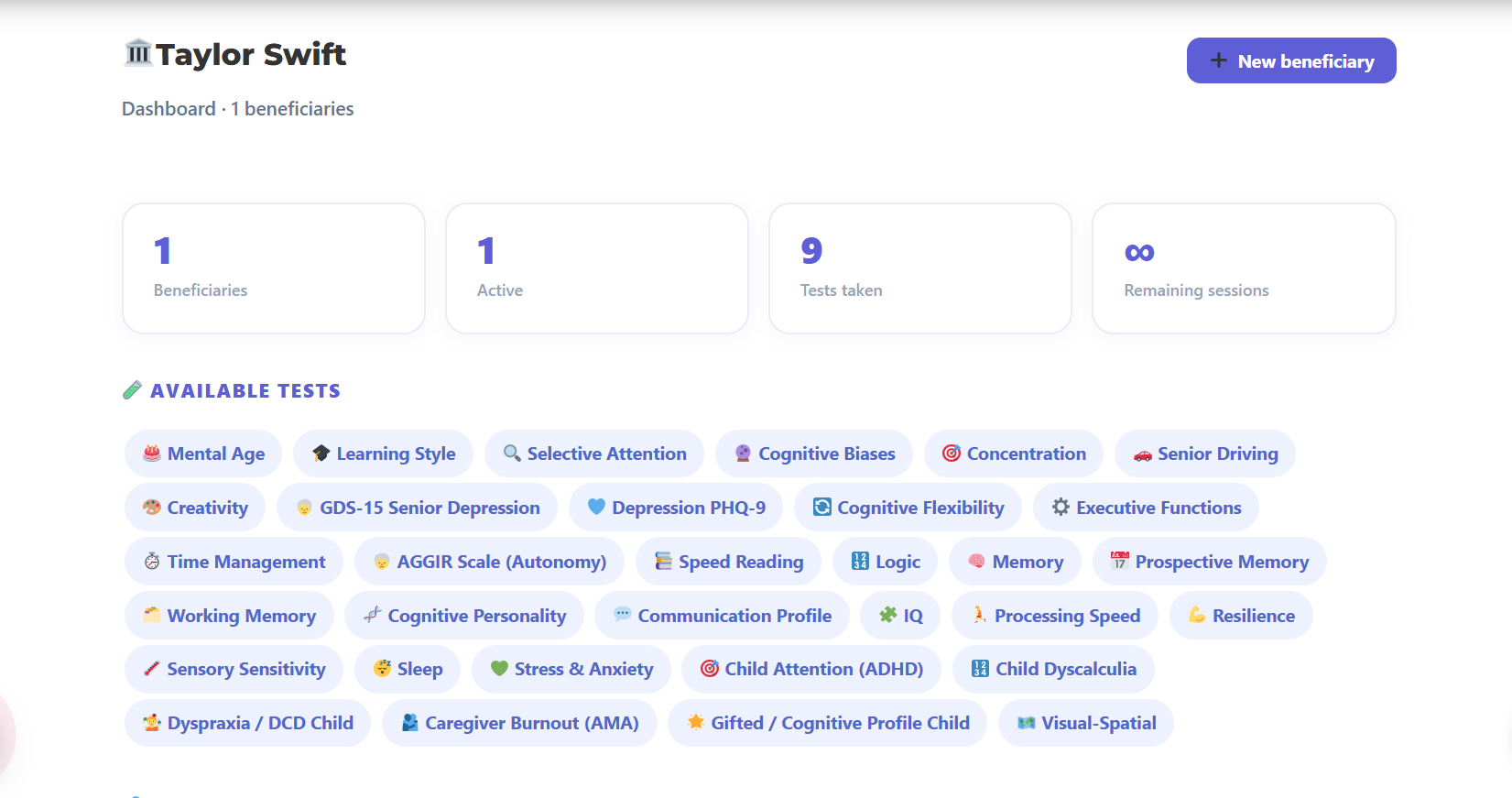1512x798 pixels.
Task: Click the refresh icon on Cognitive Flexibility
Action: click(822, 507)
